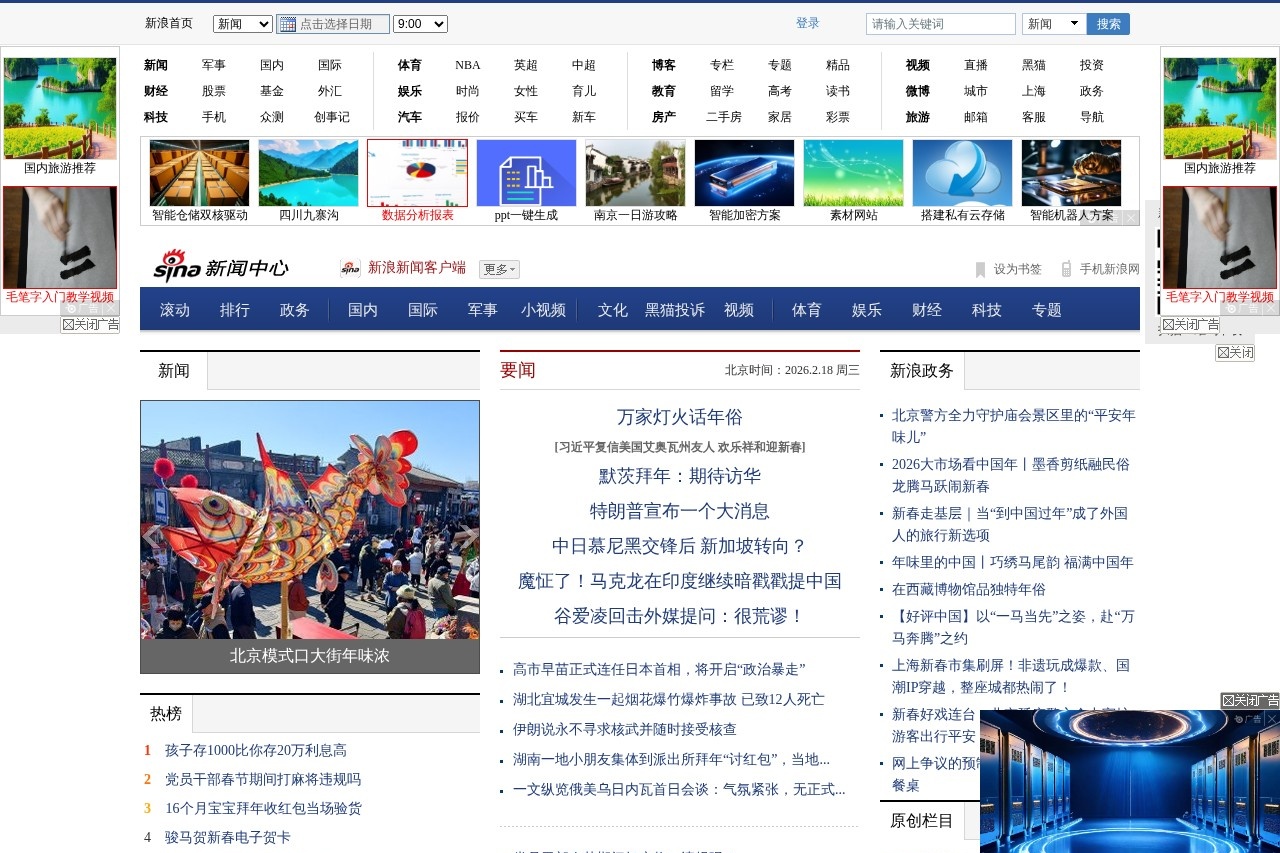
Task: Switch to the 原创栏目 tab
Action: click(x=922, y=821)
